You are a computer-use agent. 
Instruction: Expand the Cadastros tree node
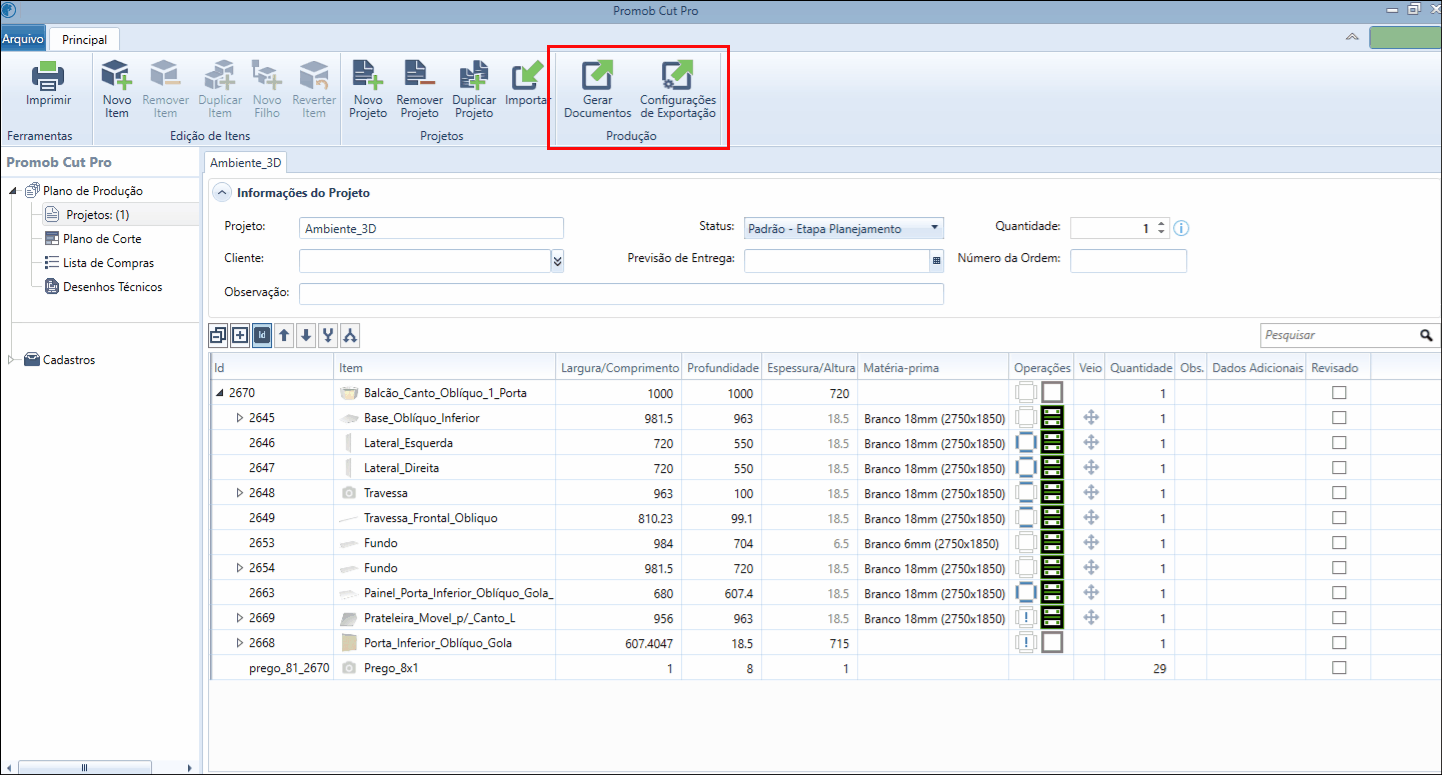coord(13,360)
